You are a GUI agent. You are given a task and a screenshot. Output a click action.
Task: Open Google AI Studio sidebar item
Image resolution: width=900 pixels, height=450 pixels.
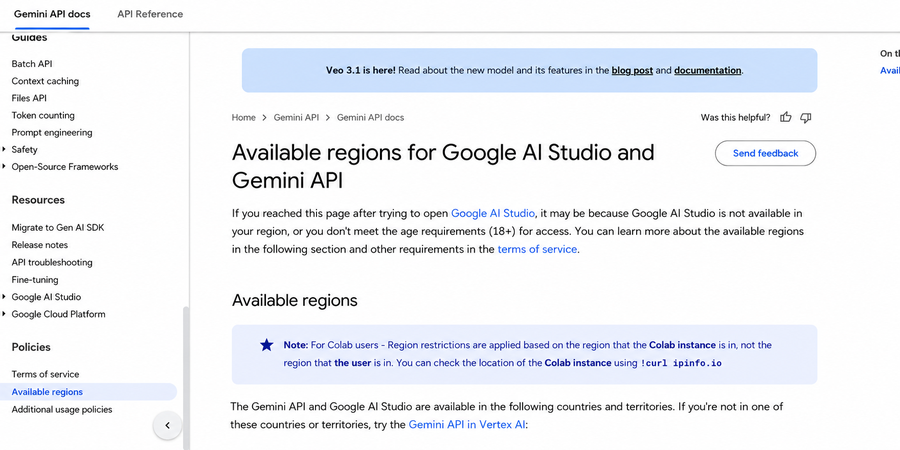[46, 297]
